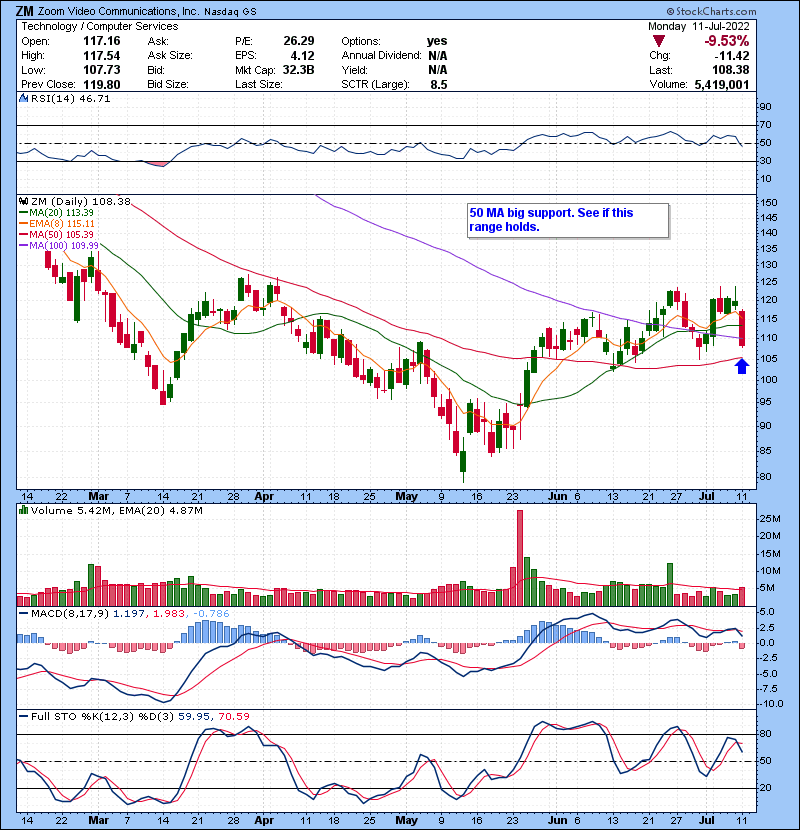Click the May label on the price date axis
This screenshot has height=830, width=800.
[407, 497]
